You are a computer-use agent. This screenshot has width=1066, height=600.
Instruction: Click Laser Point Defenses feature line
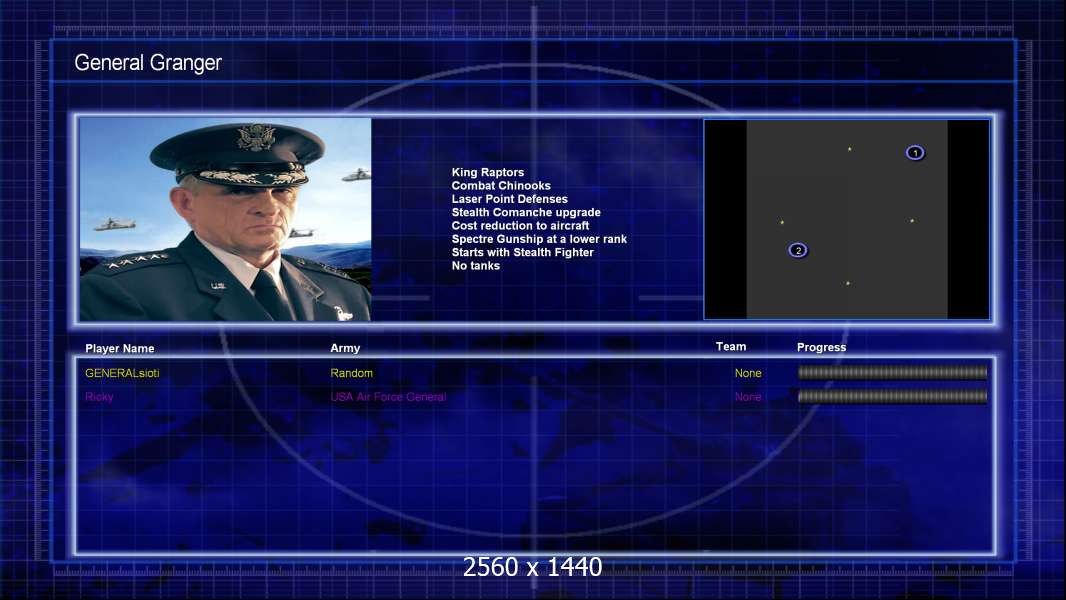tap(510, 199)
